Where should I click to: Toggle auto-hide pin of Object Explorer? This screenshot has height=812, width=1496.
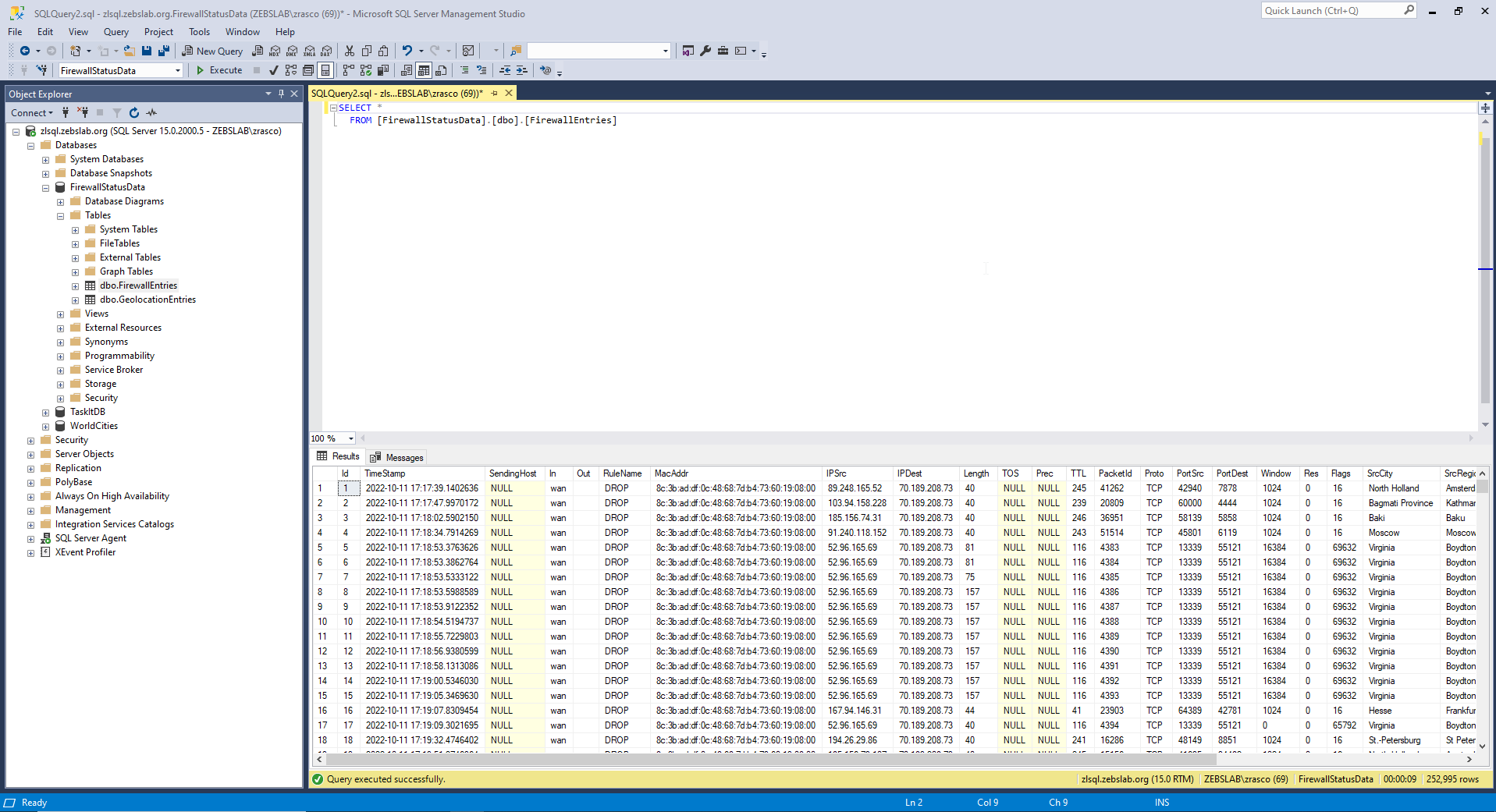point(282,94)
